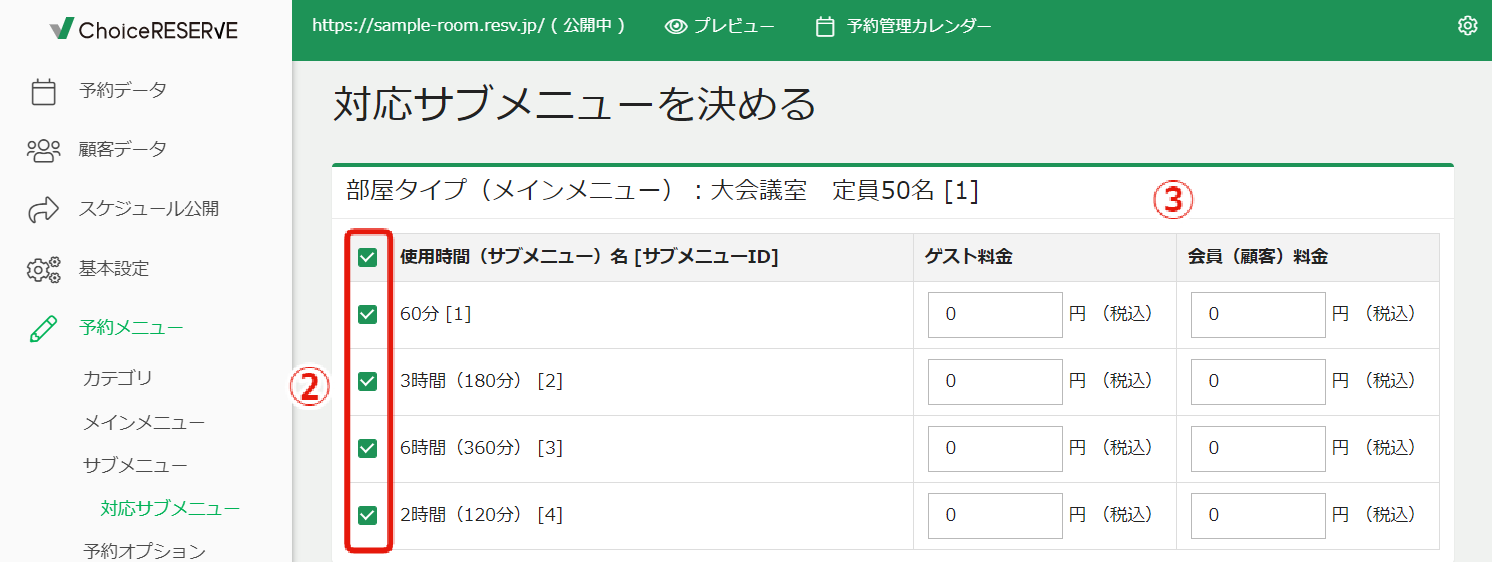Click the 予約オプション sidebar link
1492x562 pixels.
coord(144,551)
